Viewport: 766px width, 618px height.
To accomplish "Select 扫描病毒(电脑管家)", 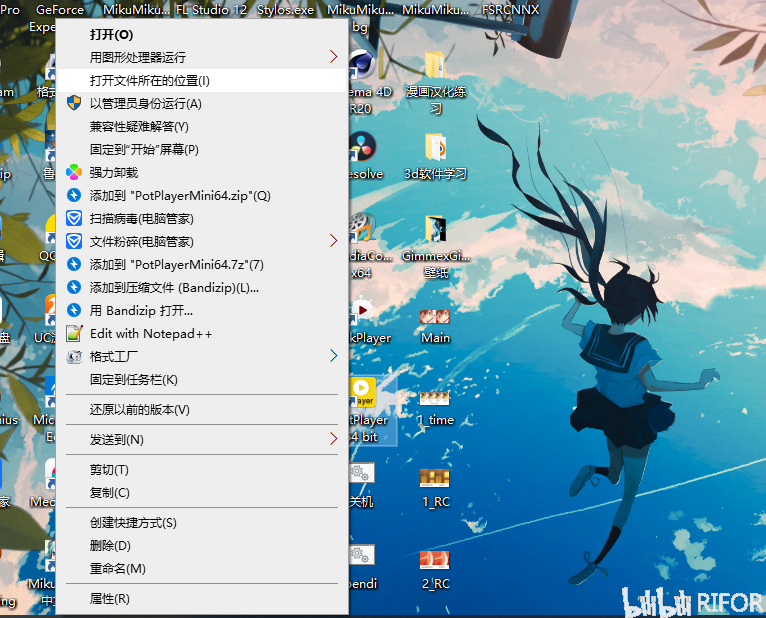I will coord(201,218).
